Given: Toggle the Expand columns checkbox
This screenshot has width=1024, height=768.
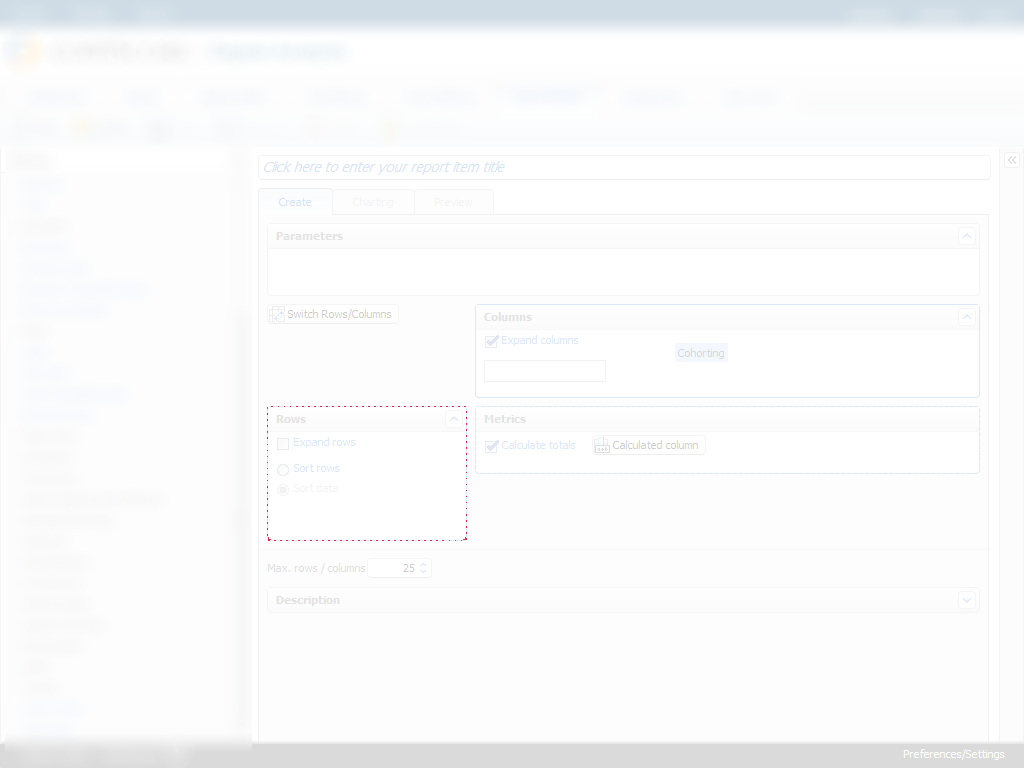Looking at the screenshot, I should tap(492, 342).
